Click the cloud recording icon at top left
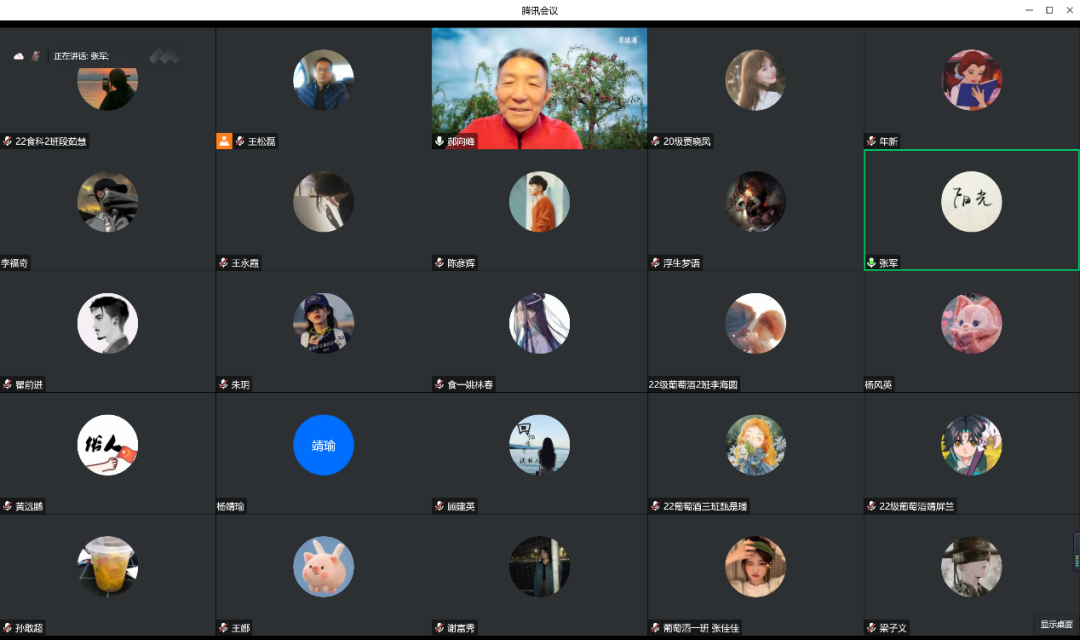The height and width of the screenshot is (640, 1080). [18, 56]
